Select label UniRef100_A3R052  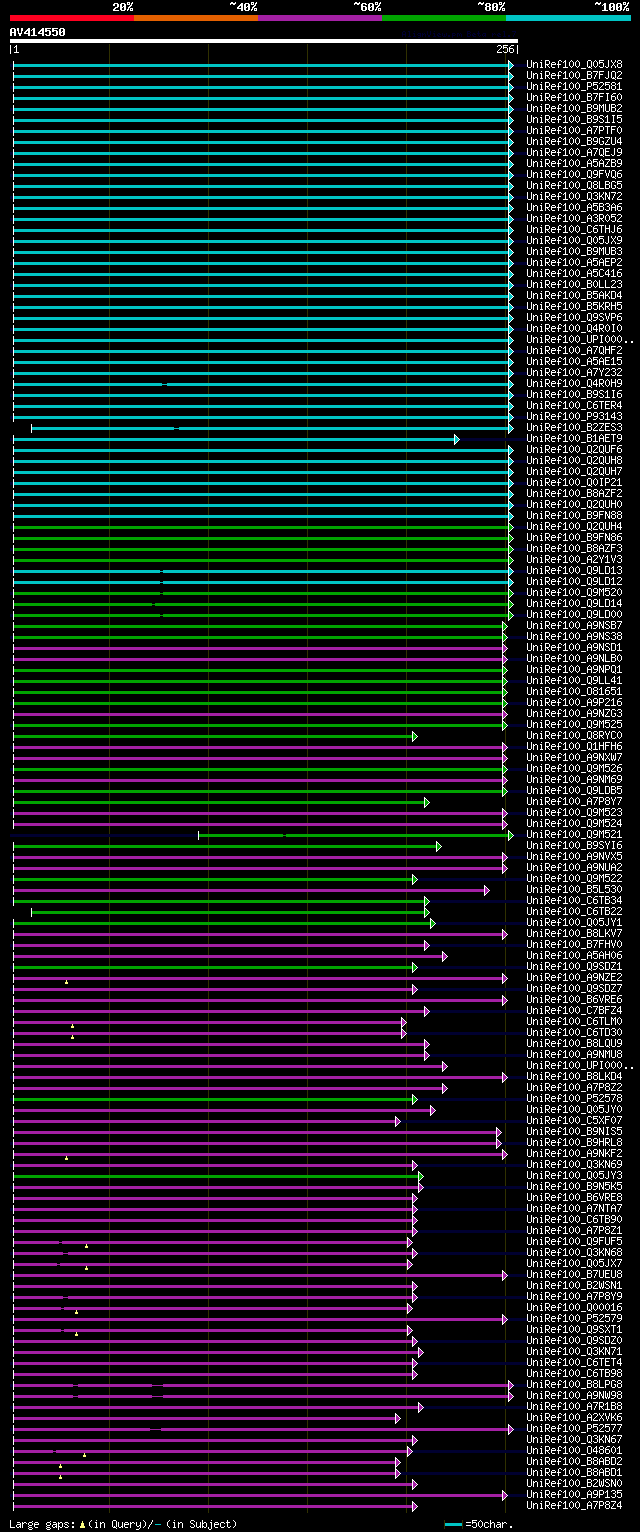574,218
